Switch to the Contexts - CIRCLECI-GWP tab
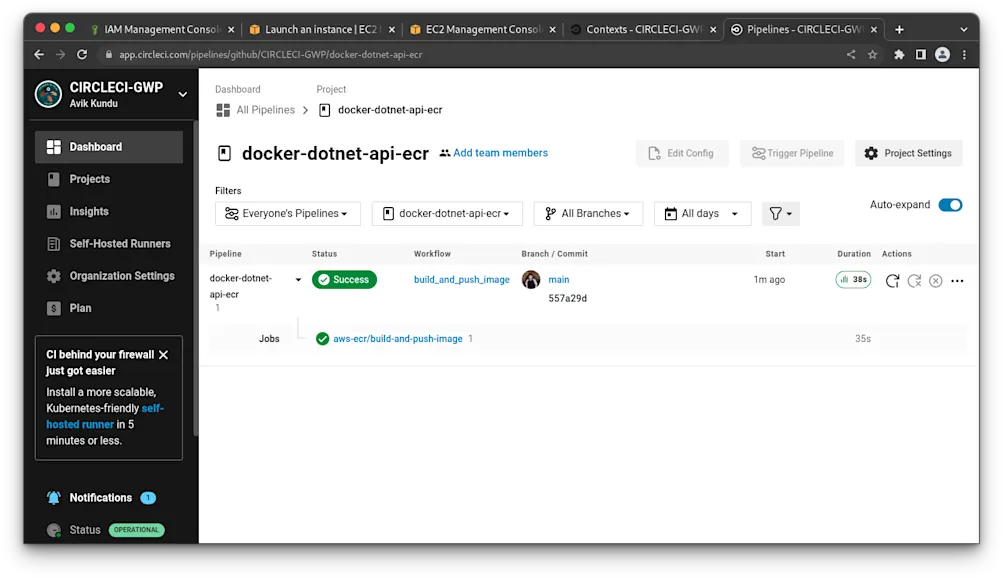1003x578 pixels. 644,29
